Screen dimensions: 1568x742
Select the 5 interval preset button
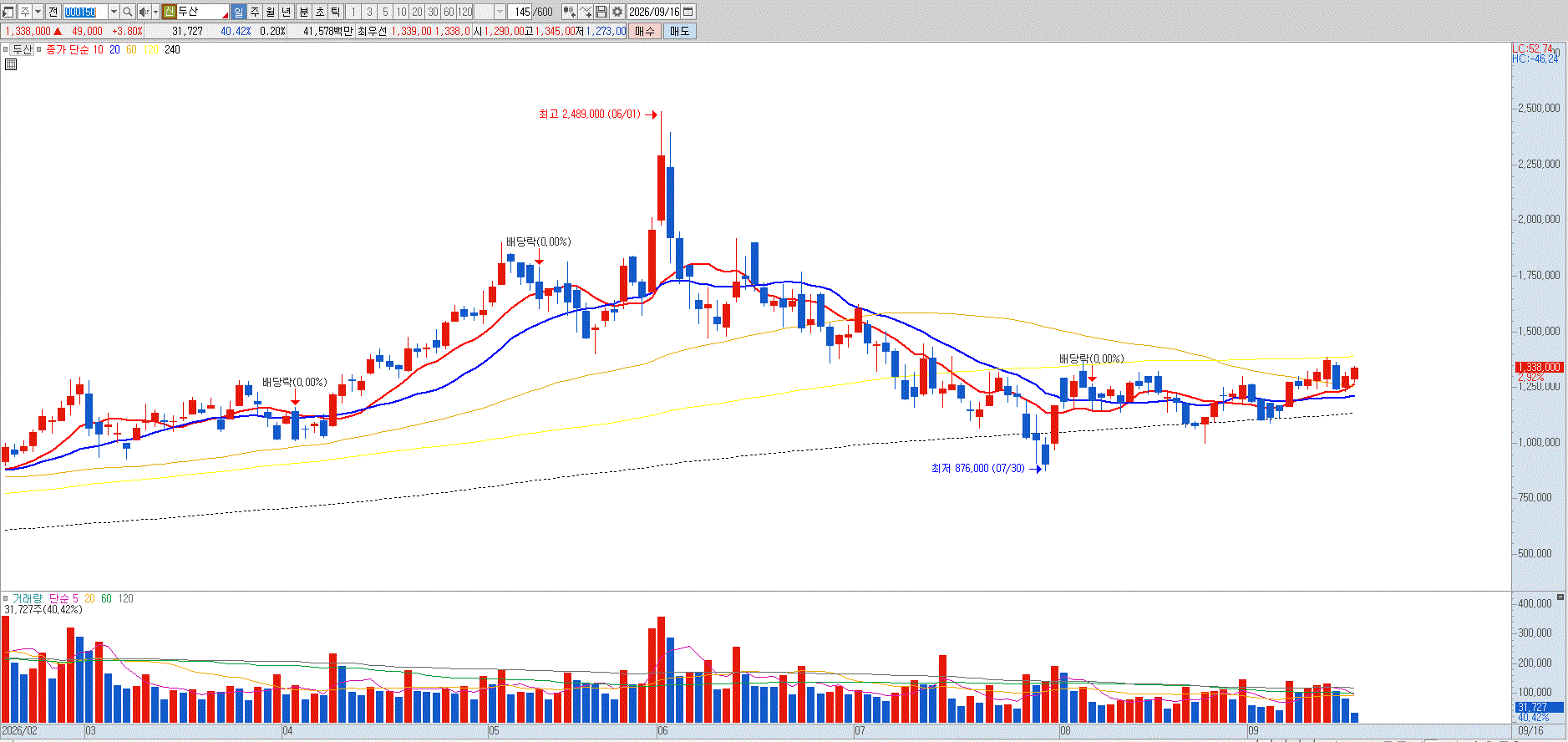[385, 12]
